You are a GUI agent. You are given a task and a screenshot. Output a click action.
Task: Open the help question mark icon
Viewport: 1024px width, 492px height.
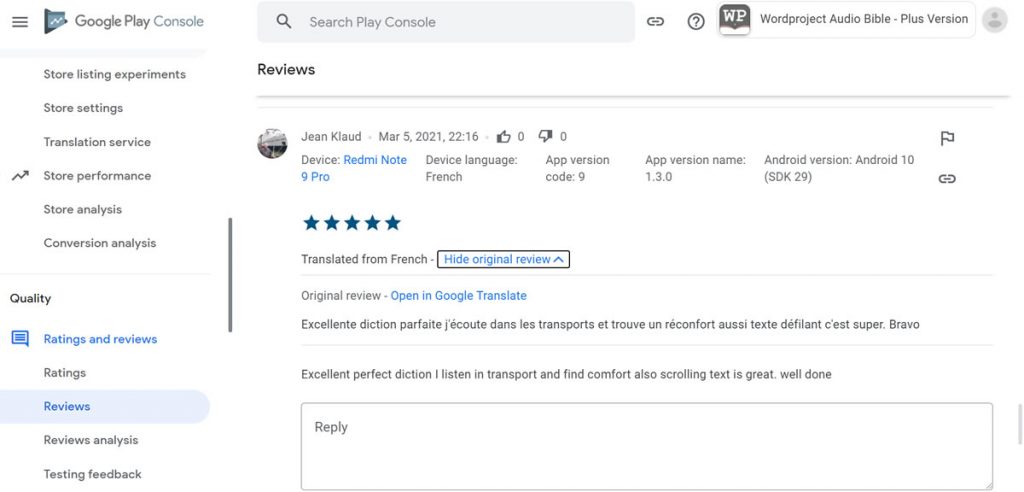(x=696, y=21)
